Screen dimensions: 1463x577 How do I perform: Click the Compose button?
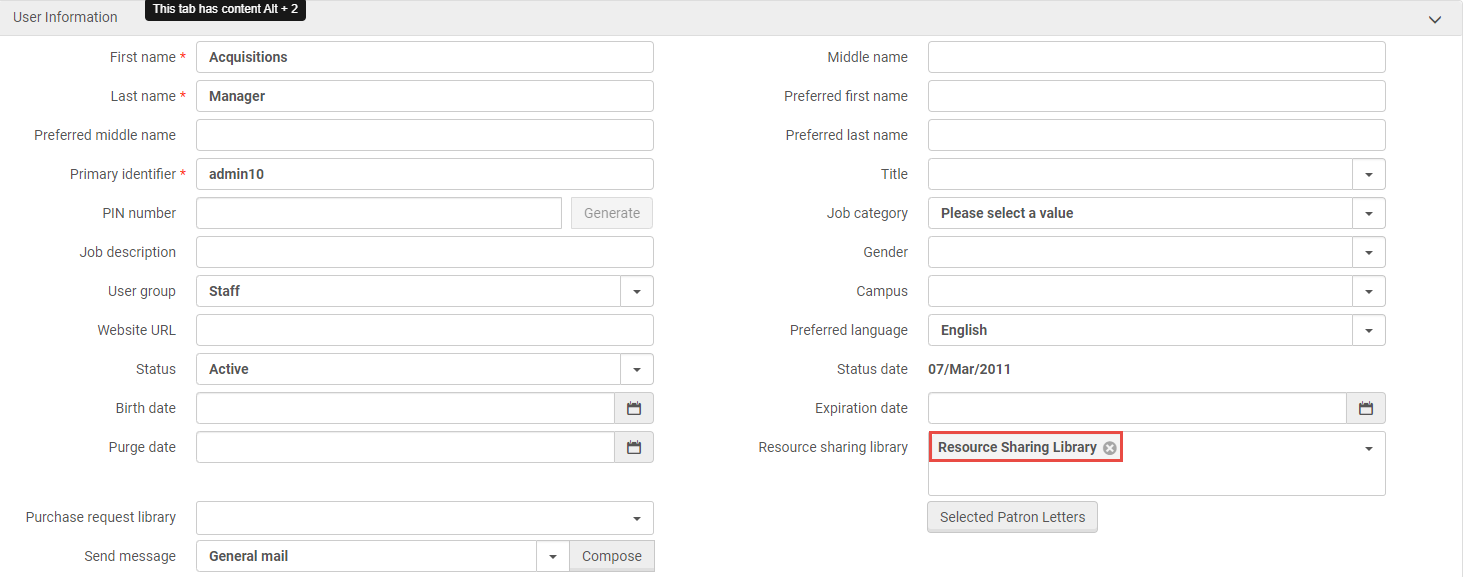click(x=612, y=556)
